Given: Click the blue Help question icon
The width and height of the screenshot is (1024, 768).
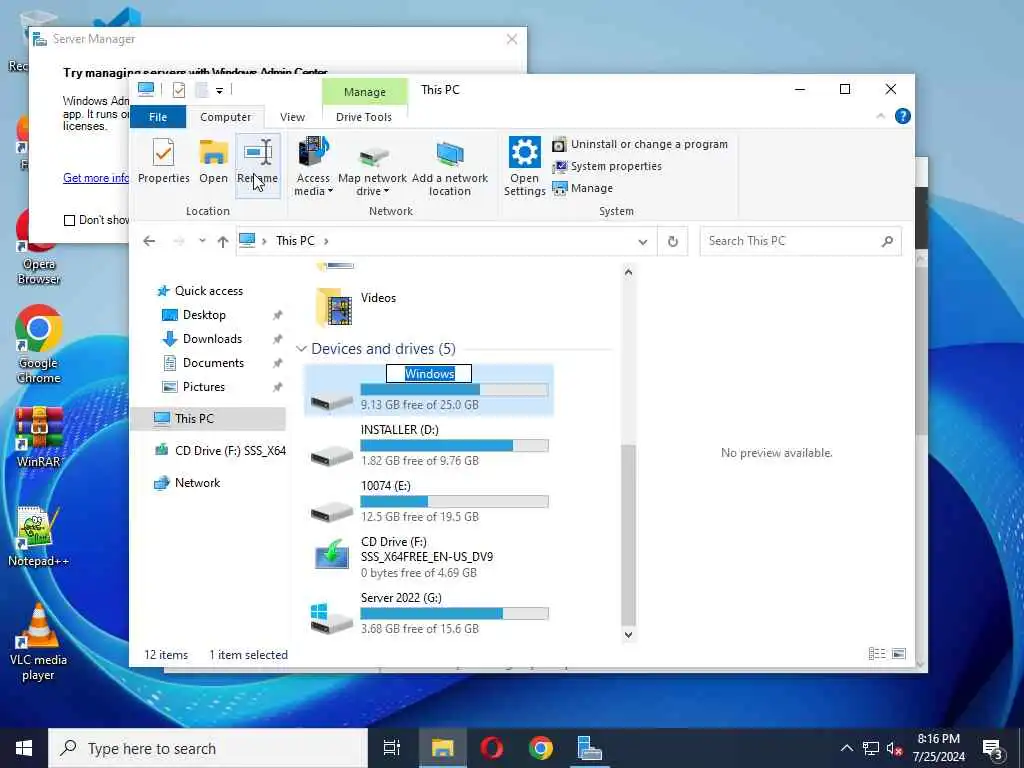Looking at the screenshot, I should [x=903, y=116].
